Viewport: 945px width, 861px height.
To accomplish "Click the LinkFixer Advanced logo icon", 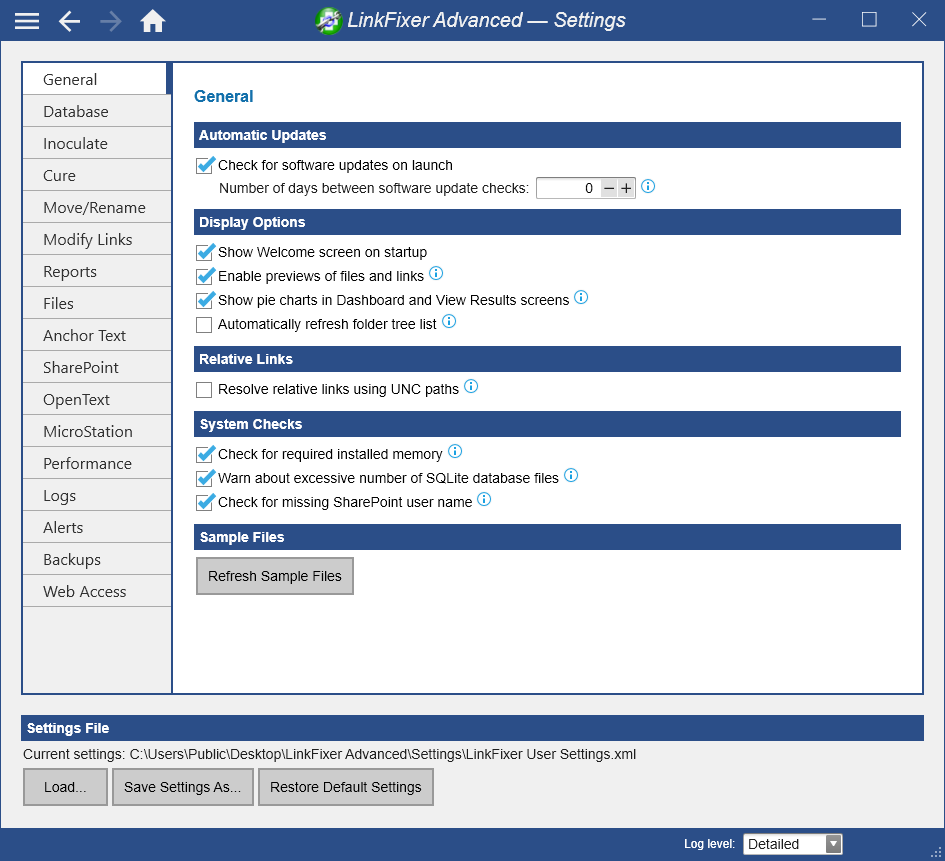I will click(x=328, y=21).
